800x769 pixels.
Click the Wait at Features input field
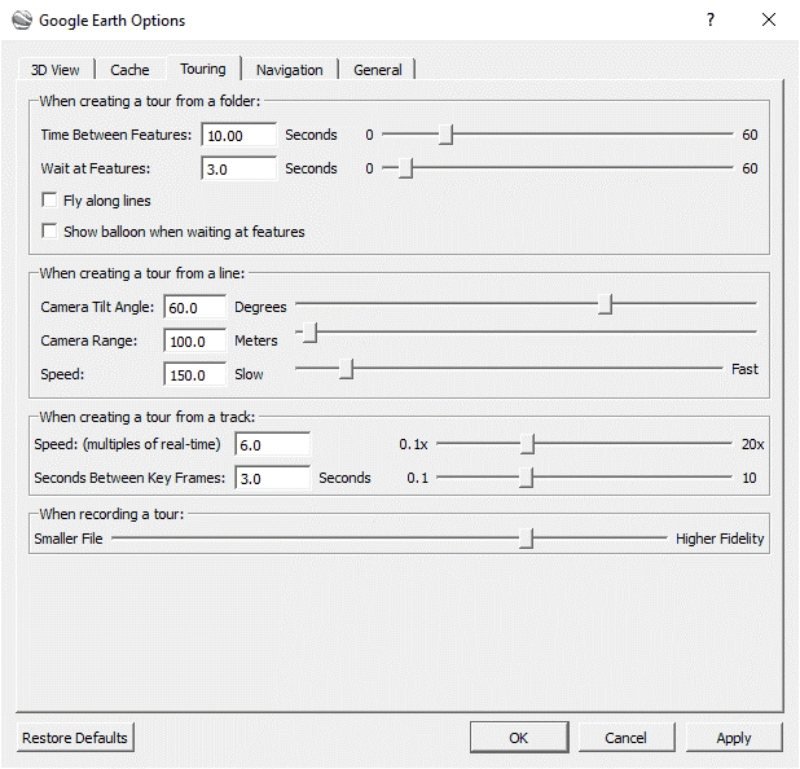click(239, 168)
